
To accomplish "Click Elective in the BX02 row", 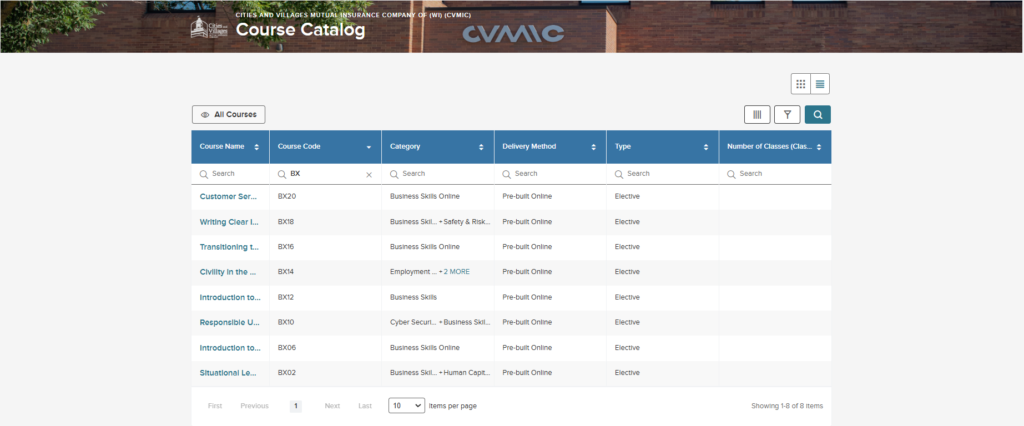I will coord(627,372).
